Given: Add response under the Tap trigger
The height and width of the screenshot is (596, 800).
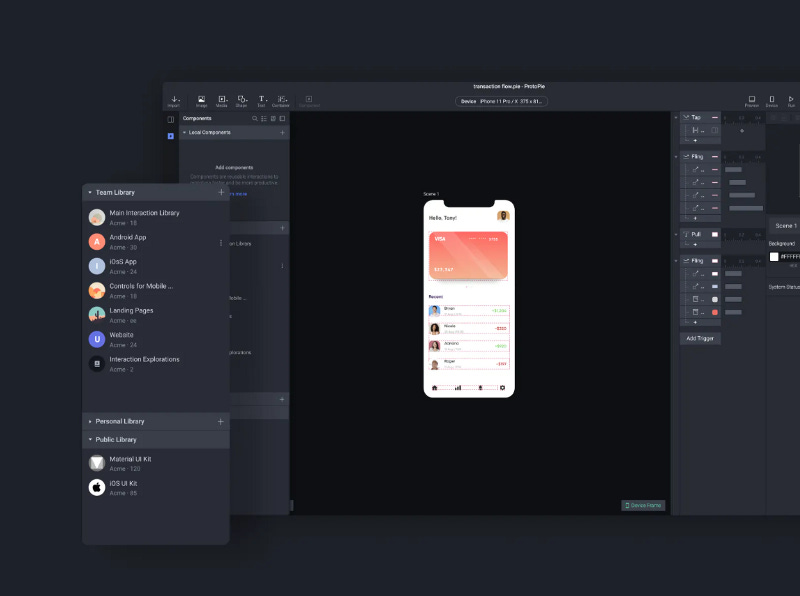Looking at the screenshot, I should (695, 140).
